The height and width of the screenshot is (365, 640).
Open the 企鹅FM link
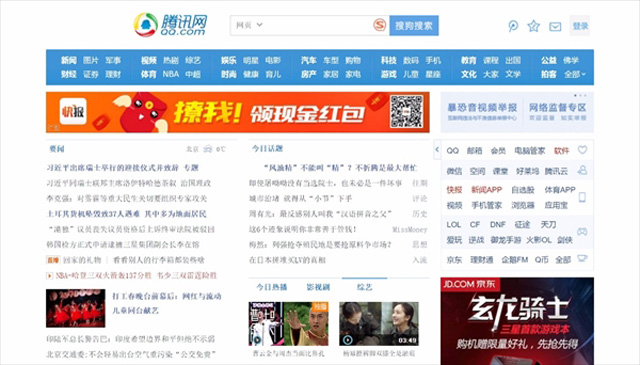(515, 260)
